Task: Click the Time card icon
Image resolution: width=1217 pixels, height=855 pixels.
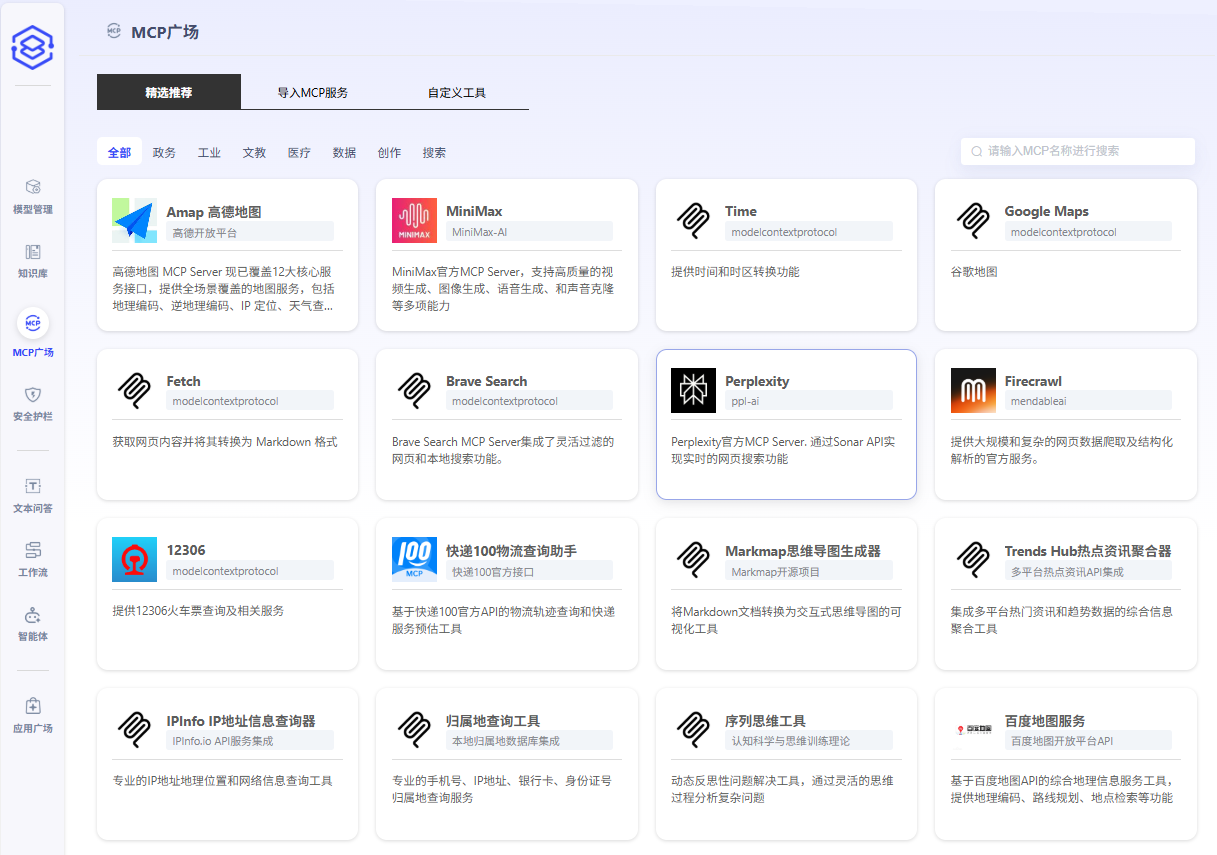Action: tap(693, 220)
